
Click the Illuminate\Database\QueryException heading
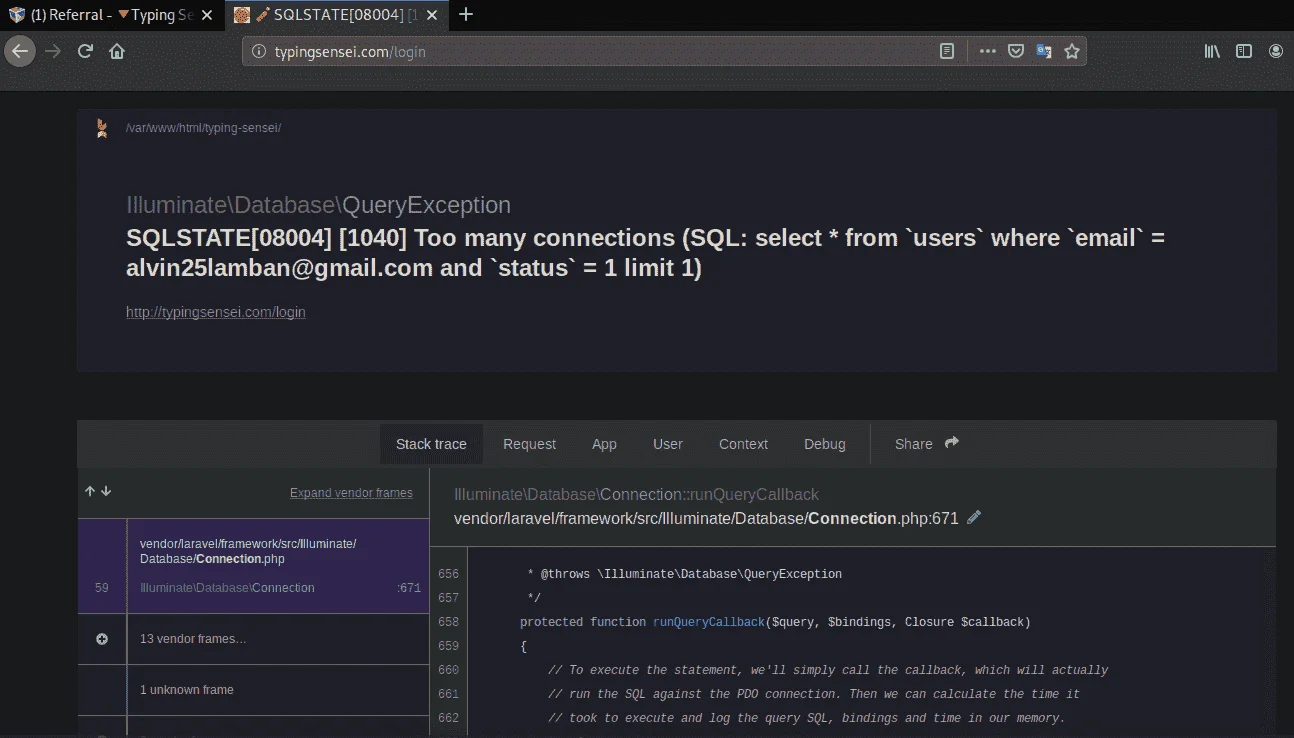coord(318,205)
